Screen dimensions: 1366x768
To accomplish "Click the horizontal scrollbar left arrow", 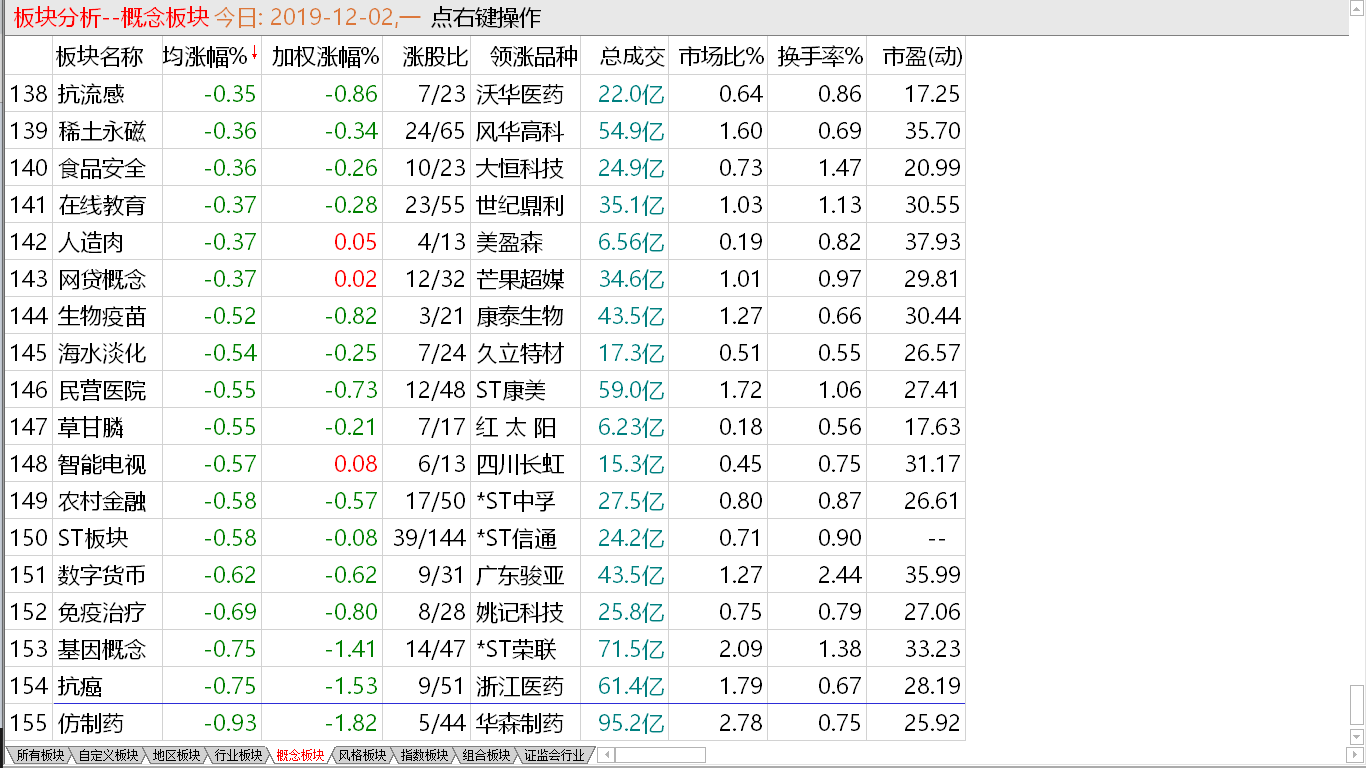I will pyautogui.click(x=605, y=755).
